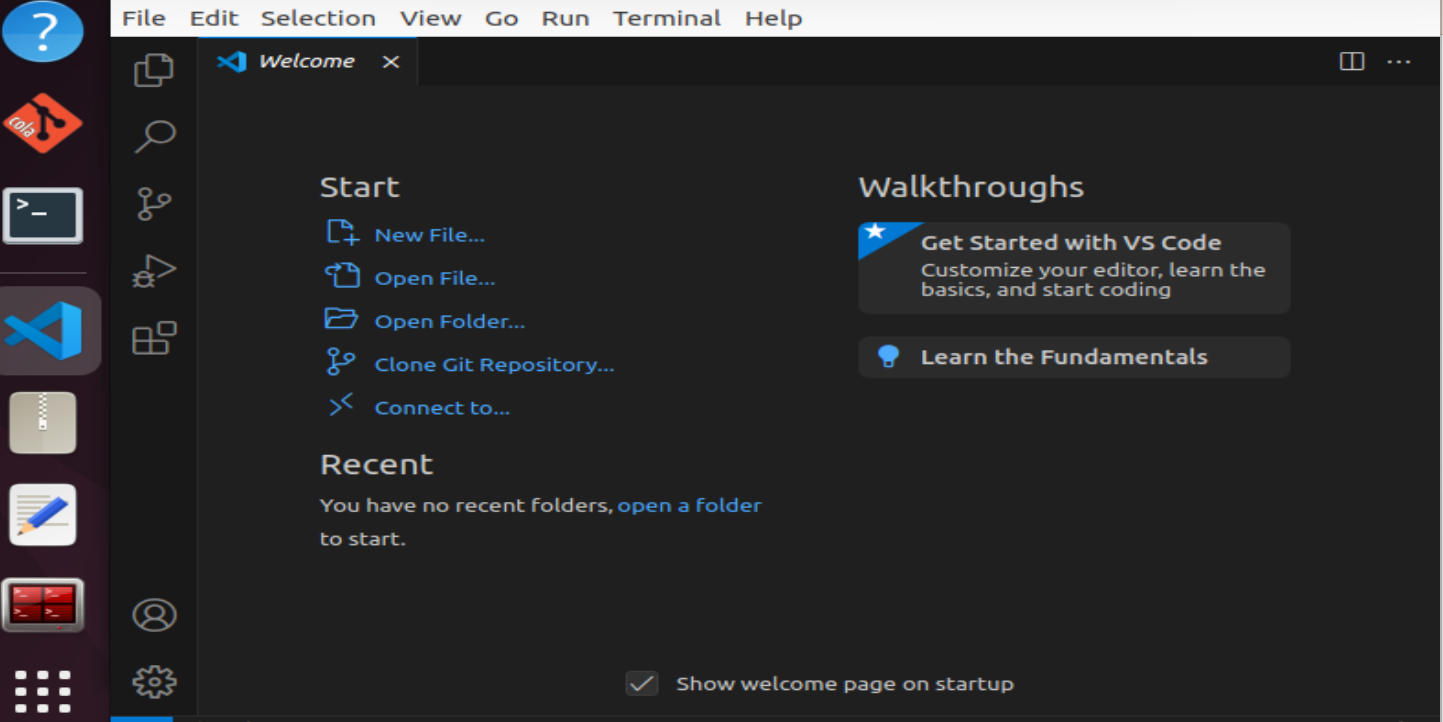Split the editor right
Viewport: 1443px width, 722px height.
point(1351,62)
